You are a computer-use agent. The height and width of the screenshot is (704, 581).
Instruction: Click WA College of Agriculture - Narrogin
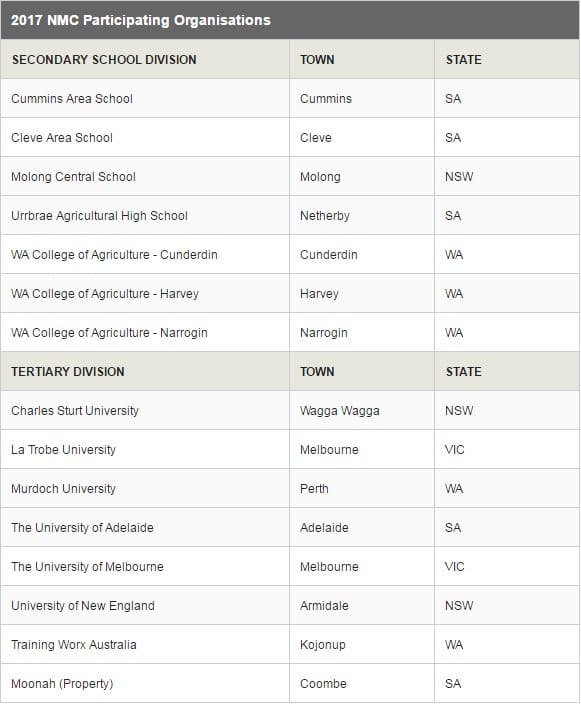point(109,333)
